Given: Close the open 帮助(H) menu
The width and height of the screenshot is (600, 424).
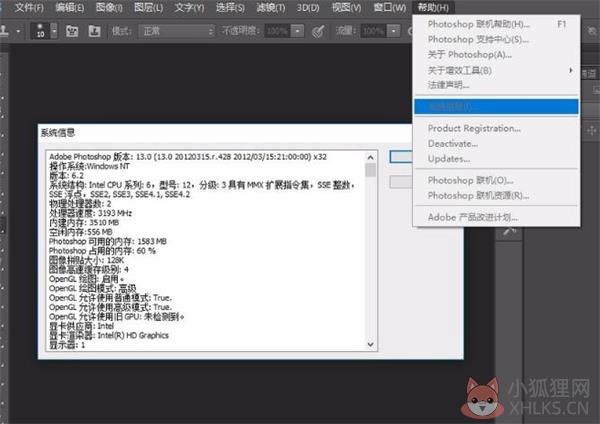Looking at the screenshot, I should [433, 7].
